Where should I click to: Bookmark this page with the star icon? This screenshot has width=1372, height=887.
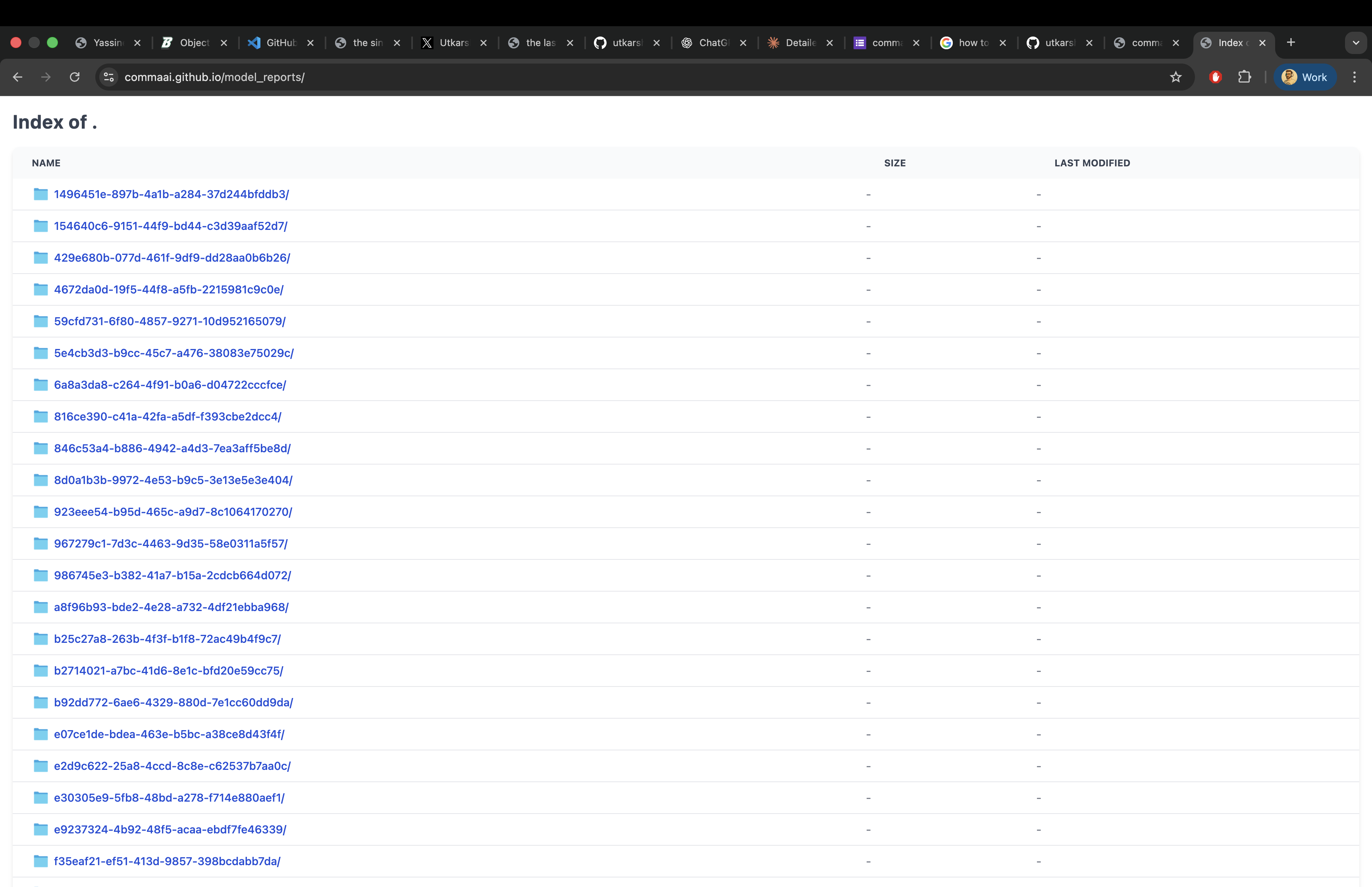pos(1175,77)
